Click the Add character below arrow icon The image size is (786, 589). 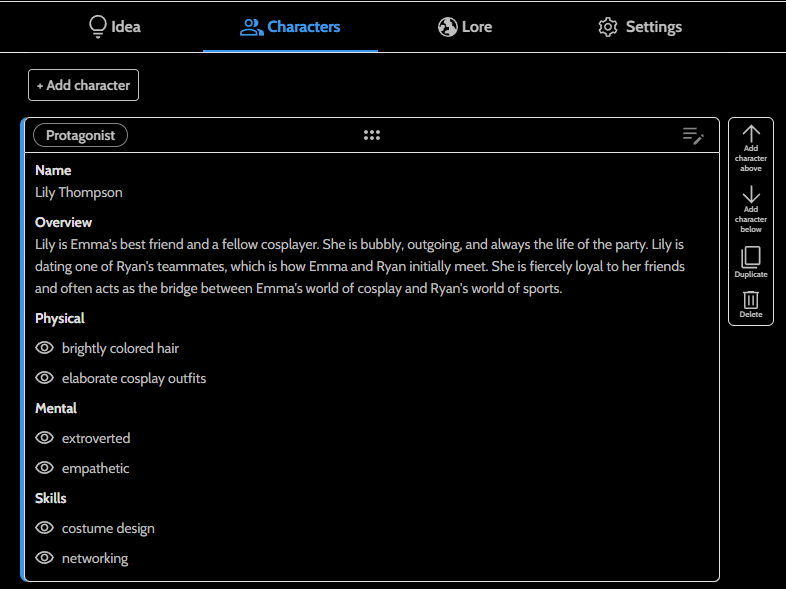(x=751, y=195)
